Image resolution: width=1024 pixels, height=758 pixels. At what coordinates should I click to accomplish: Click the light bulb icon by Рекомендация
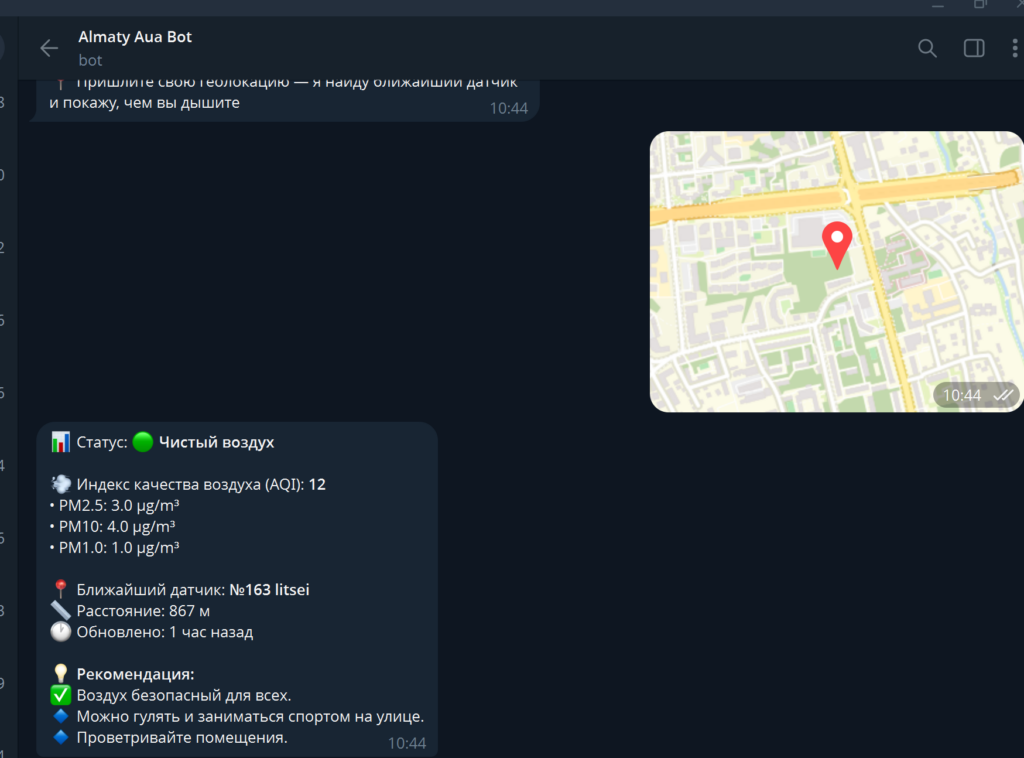tap(60, 674)
